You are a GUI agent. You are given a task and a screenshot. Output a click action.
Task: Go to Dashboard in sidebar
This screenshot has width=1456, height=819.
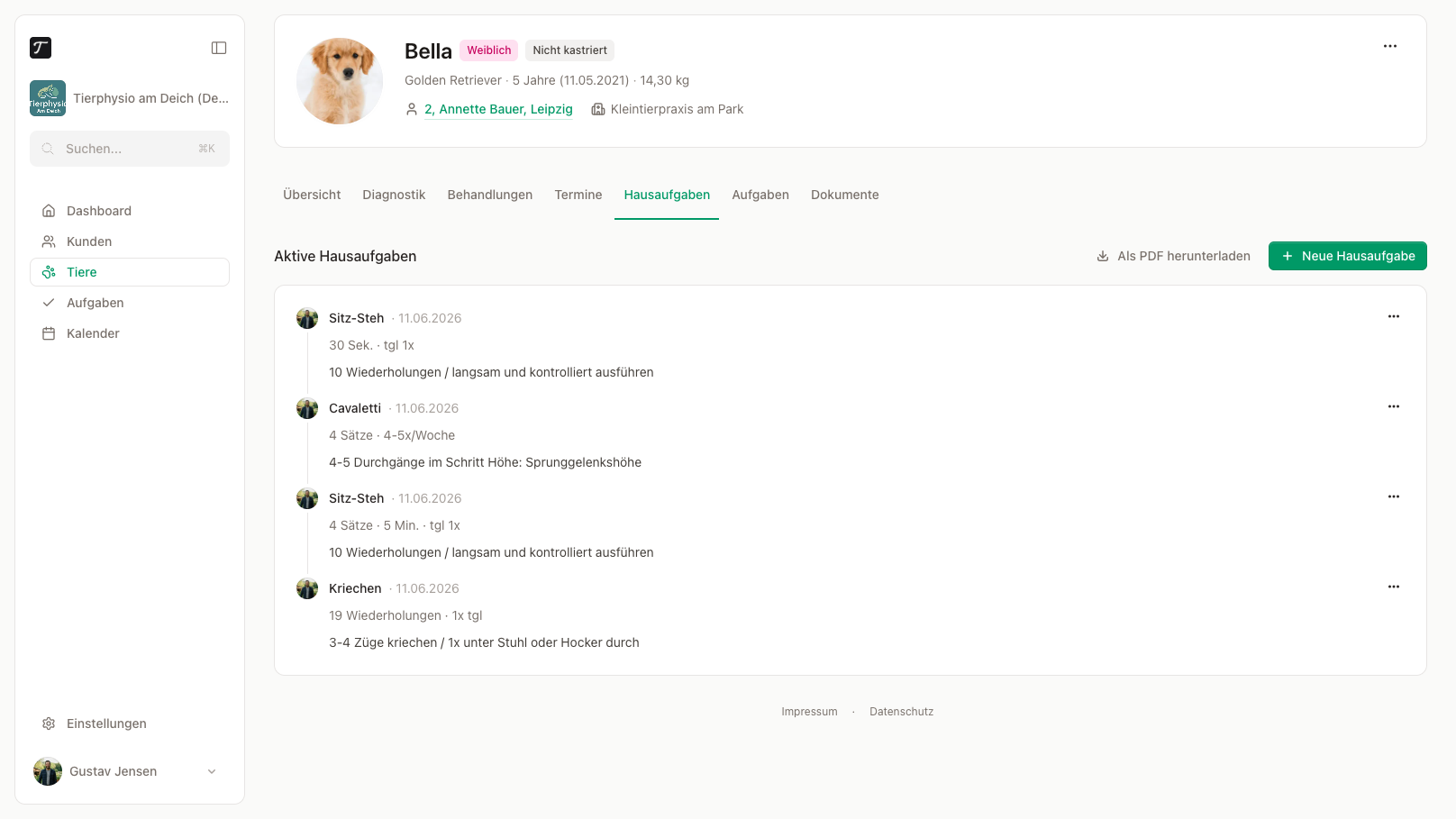(x=130, y=211)
